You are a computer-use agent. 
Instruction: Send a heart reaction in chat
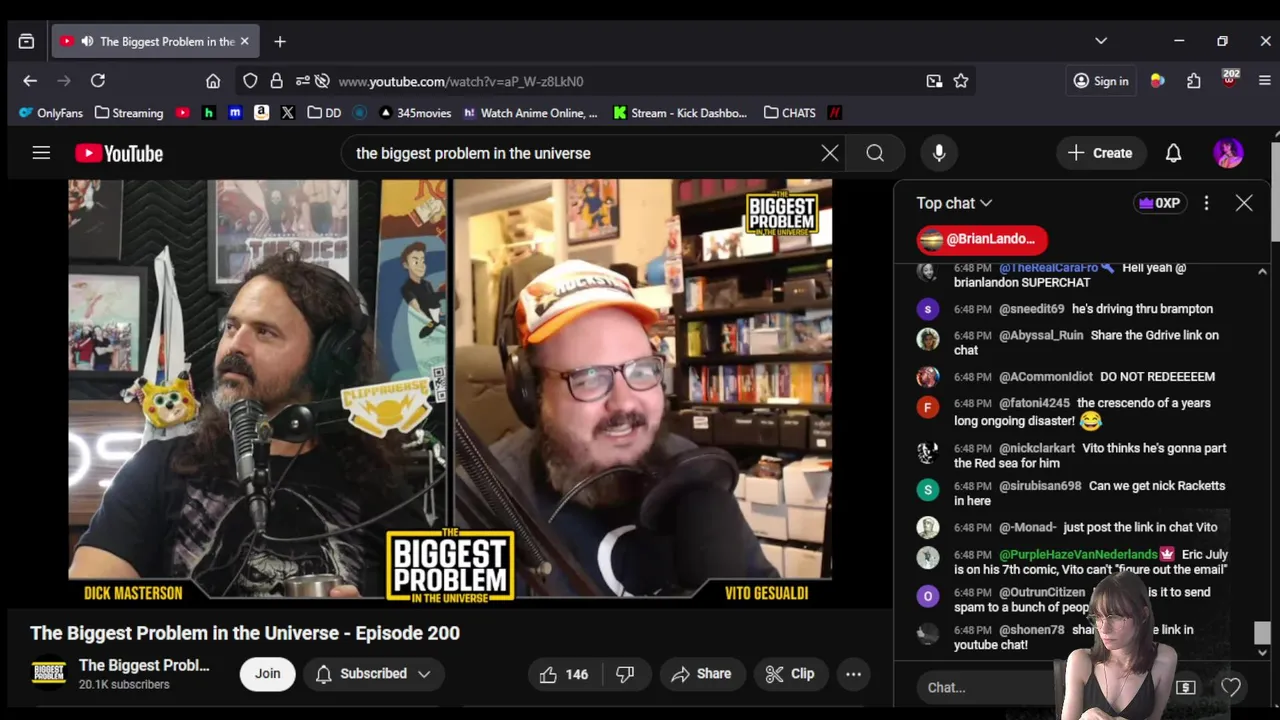click(1231, 687)
